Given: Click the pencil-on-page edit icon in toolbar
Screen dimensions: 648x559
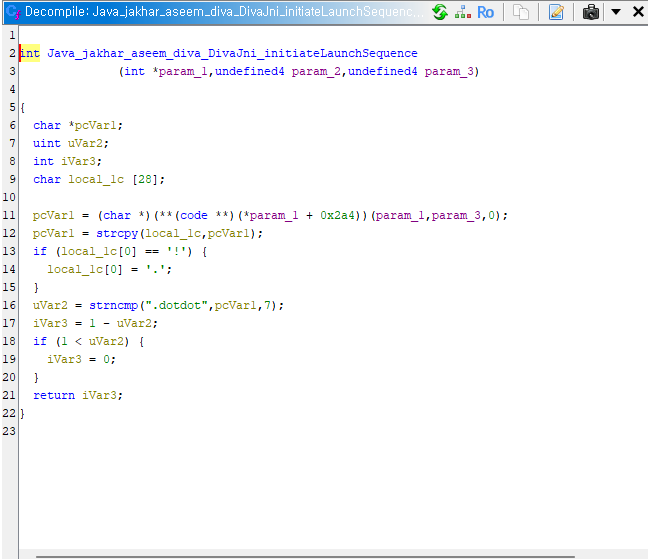Looking at the screenshot, I should pos(556,12).
